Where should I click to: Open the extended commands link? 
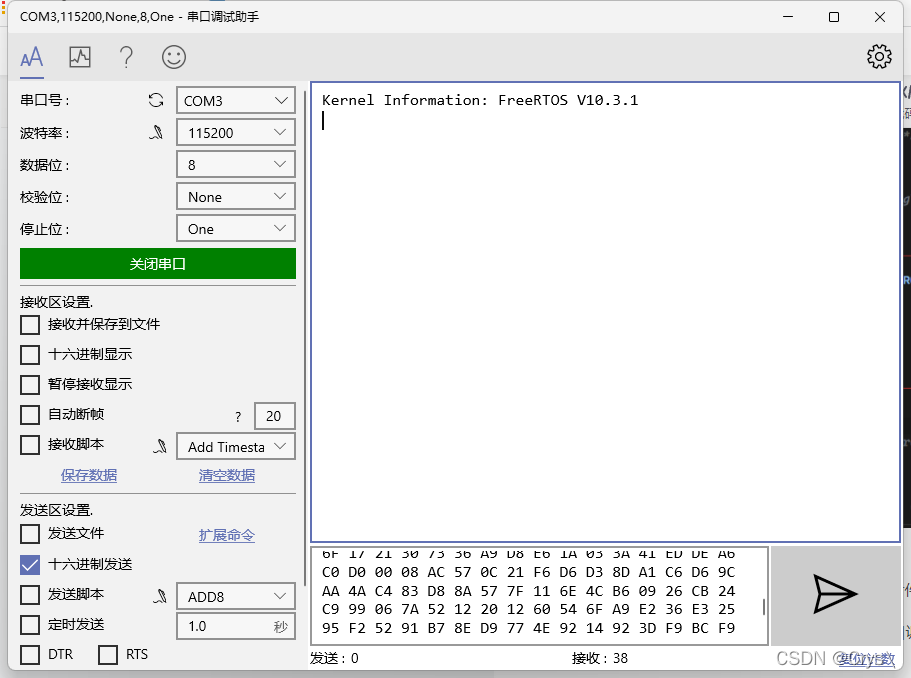[x=227, y=535]
